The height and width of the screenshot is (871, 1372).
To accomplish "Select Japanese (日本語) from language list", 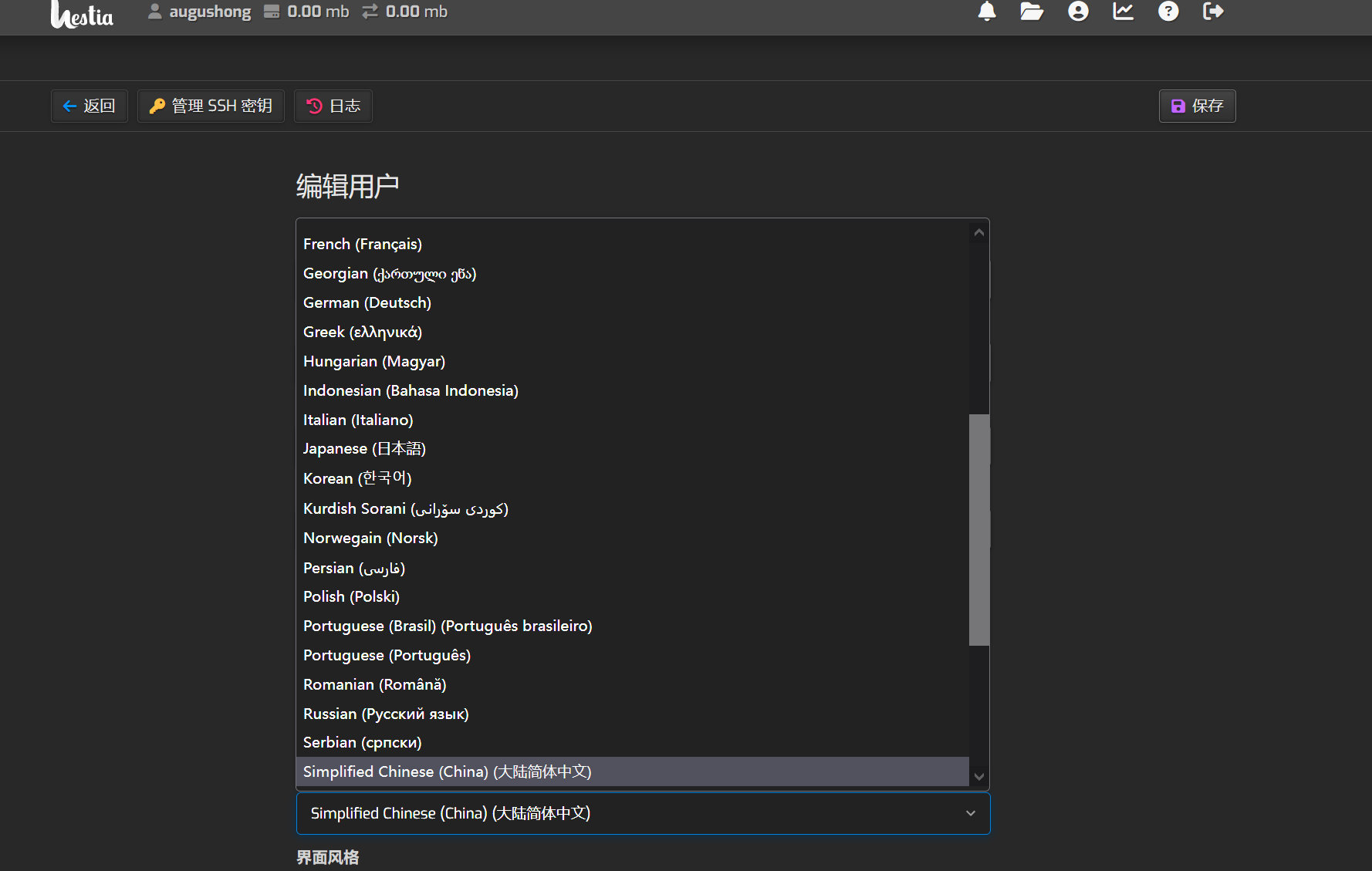I will (364, 449).
